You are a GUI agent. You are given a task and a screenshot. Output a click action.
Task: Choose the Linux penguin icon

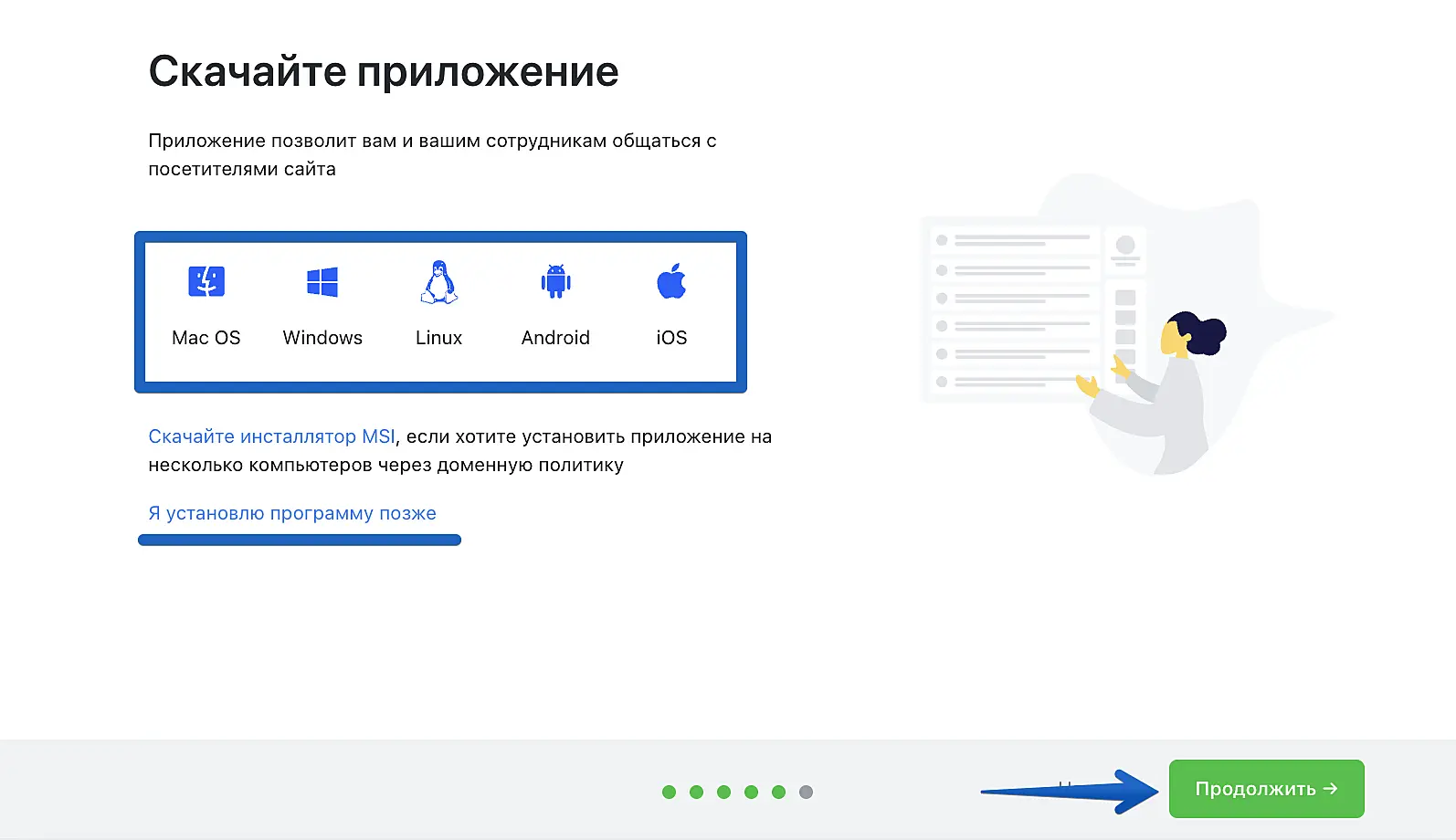439,282
